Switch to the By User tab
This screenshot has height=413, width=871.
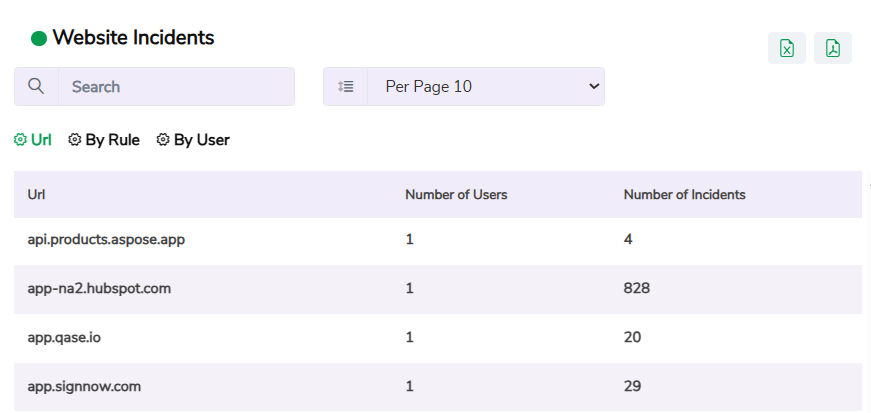[201, 140]
